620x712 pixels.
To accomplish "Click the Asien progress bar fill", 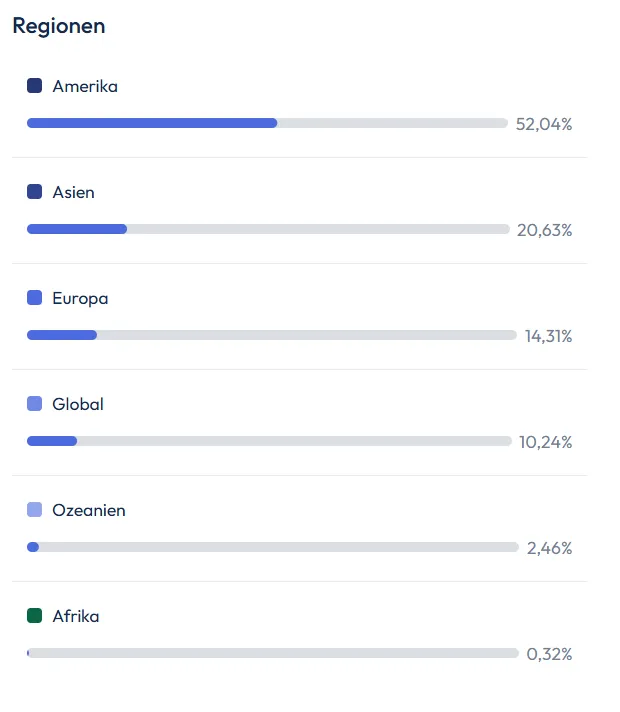I will (x=77, y=229).
